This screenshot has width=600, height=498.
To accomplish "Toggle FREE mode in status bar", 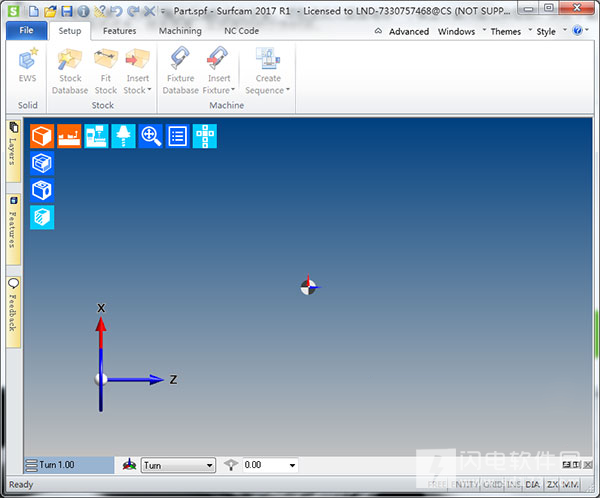I will 437,485.
